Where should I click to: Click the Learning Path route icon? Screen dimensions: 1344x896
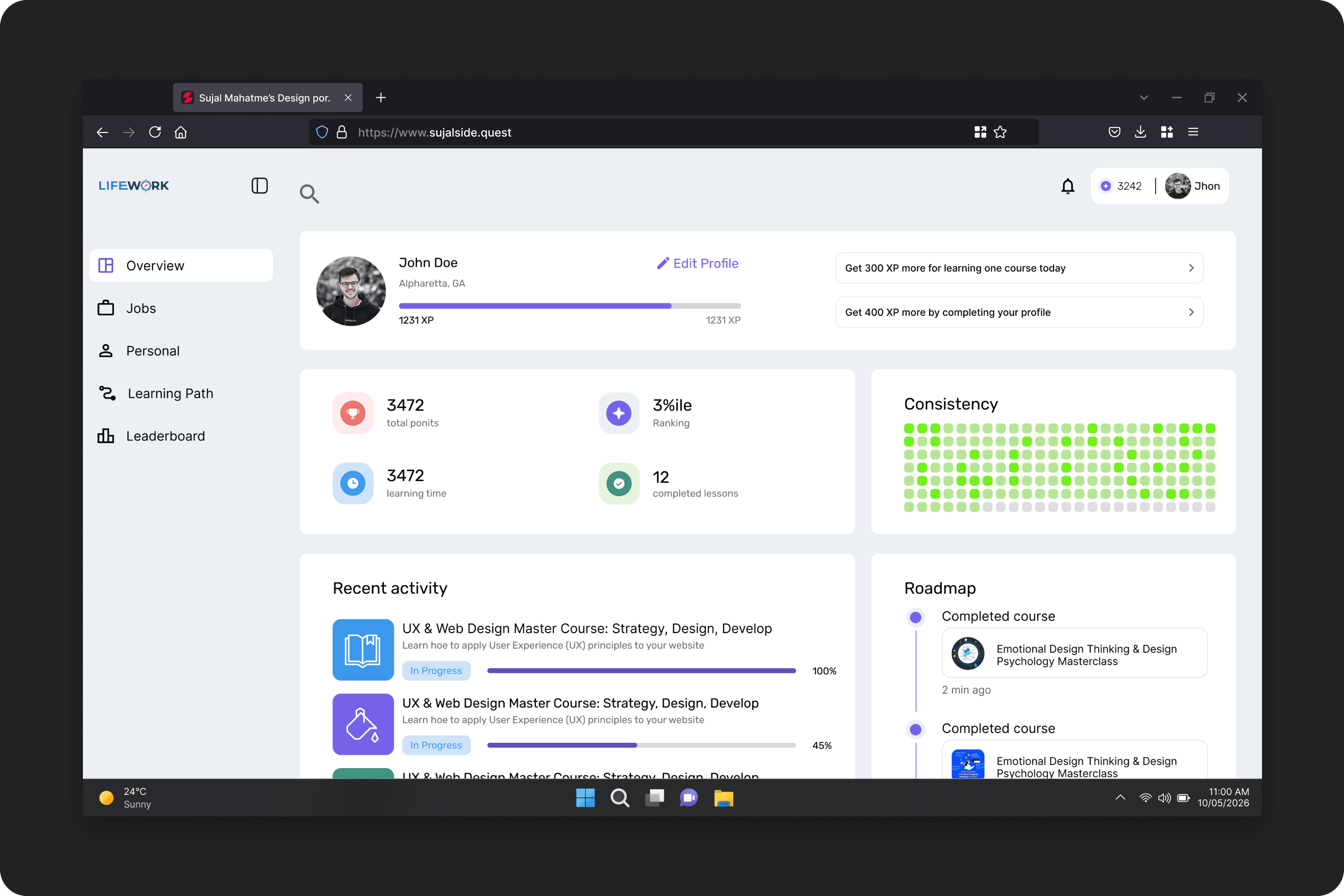(107, 393)
